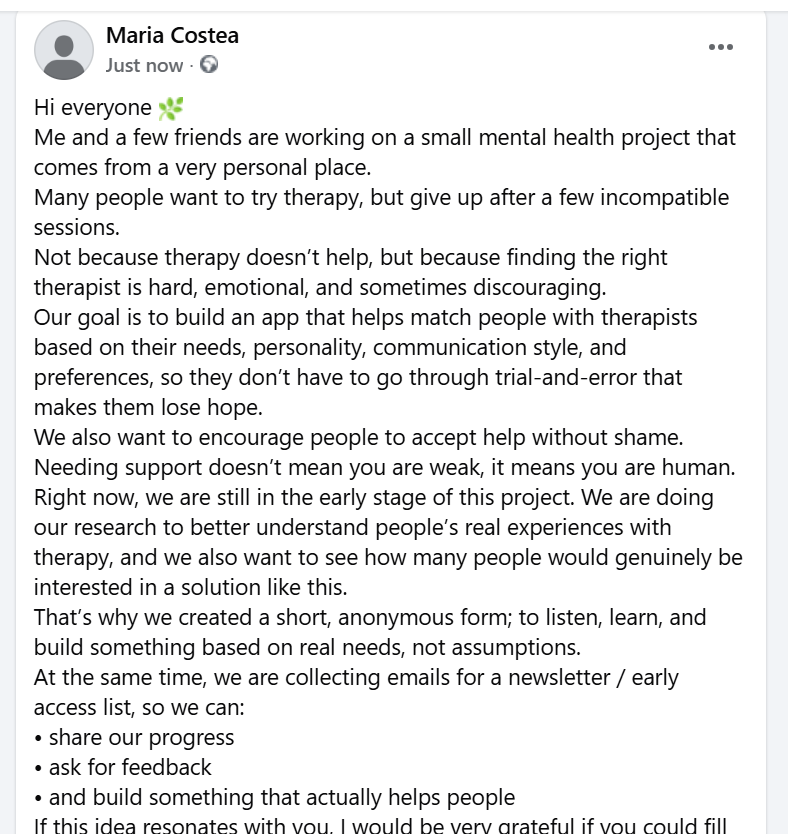Open the Maria Costea profile name link
This screenshot has height=834, width=788.
172,37
